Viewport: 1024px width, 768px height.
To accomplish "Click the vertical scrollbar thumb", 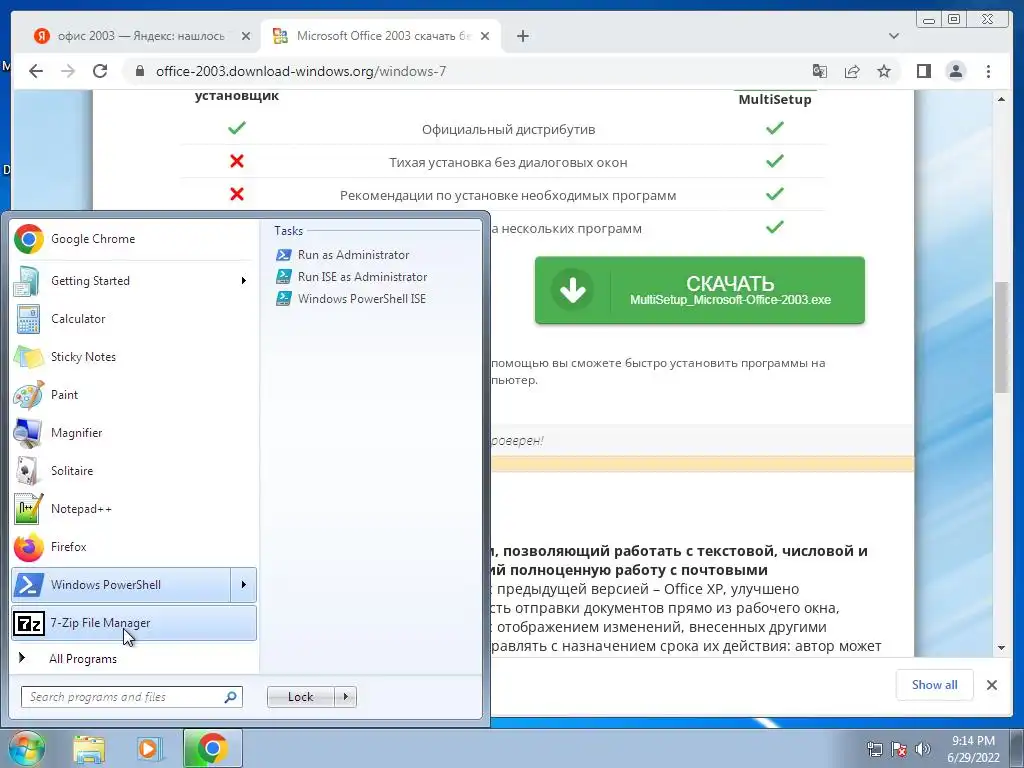I will [x=1002, y=336].
